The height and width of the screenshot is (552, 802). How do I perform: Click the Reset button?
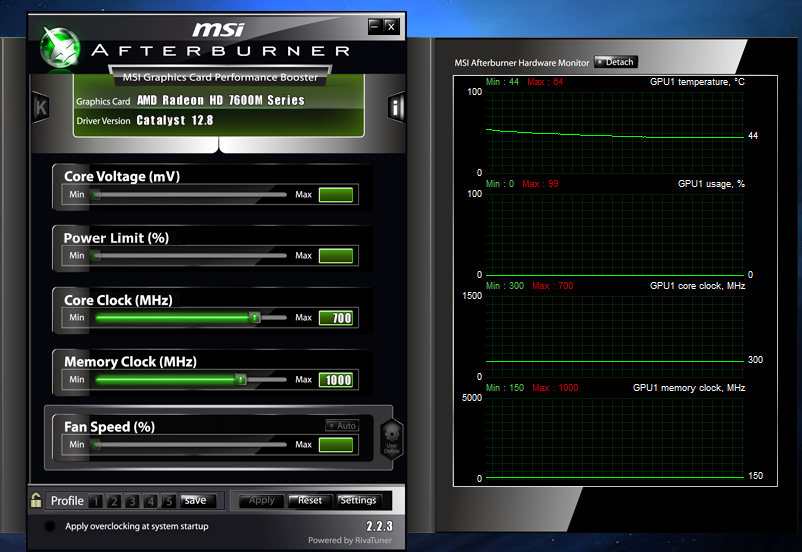coord(310,500)
